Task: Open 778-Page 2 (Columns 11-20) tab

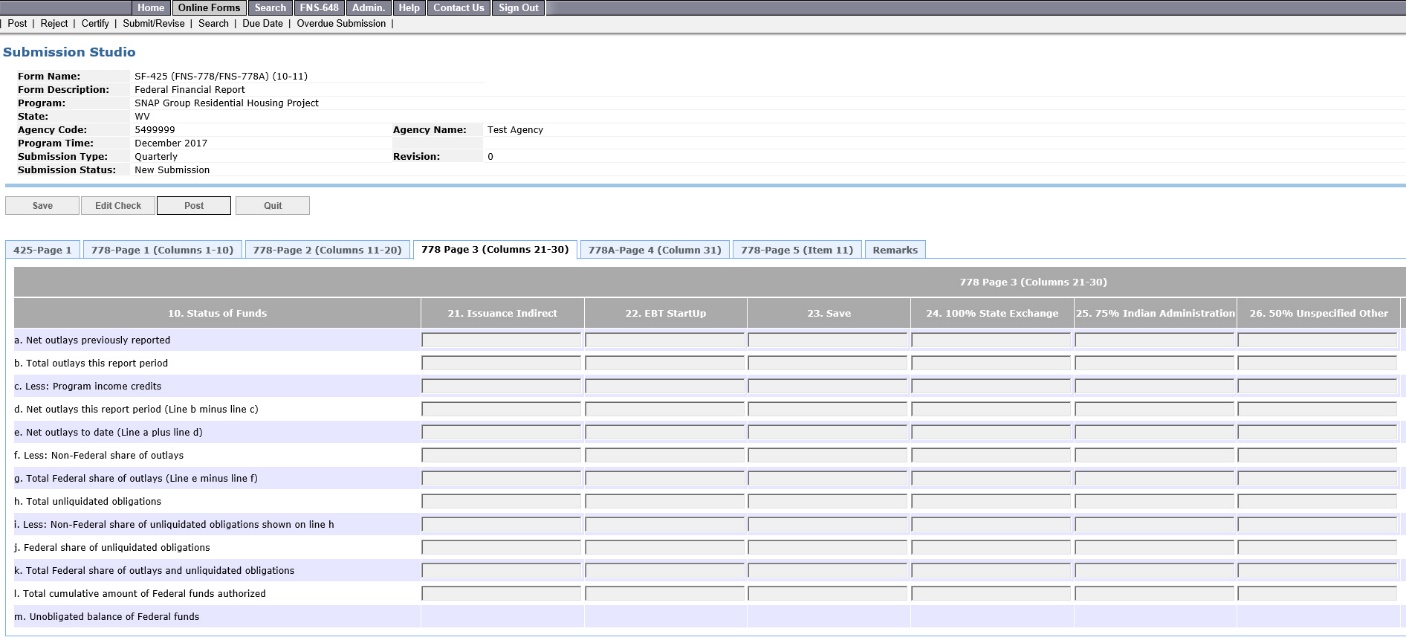Action: click(x=325, y=250)
